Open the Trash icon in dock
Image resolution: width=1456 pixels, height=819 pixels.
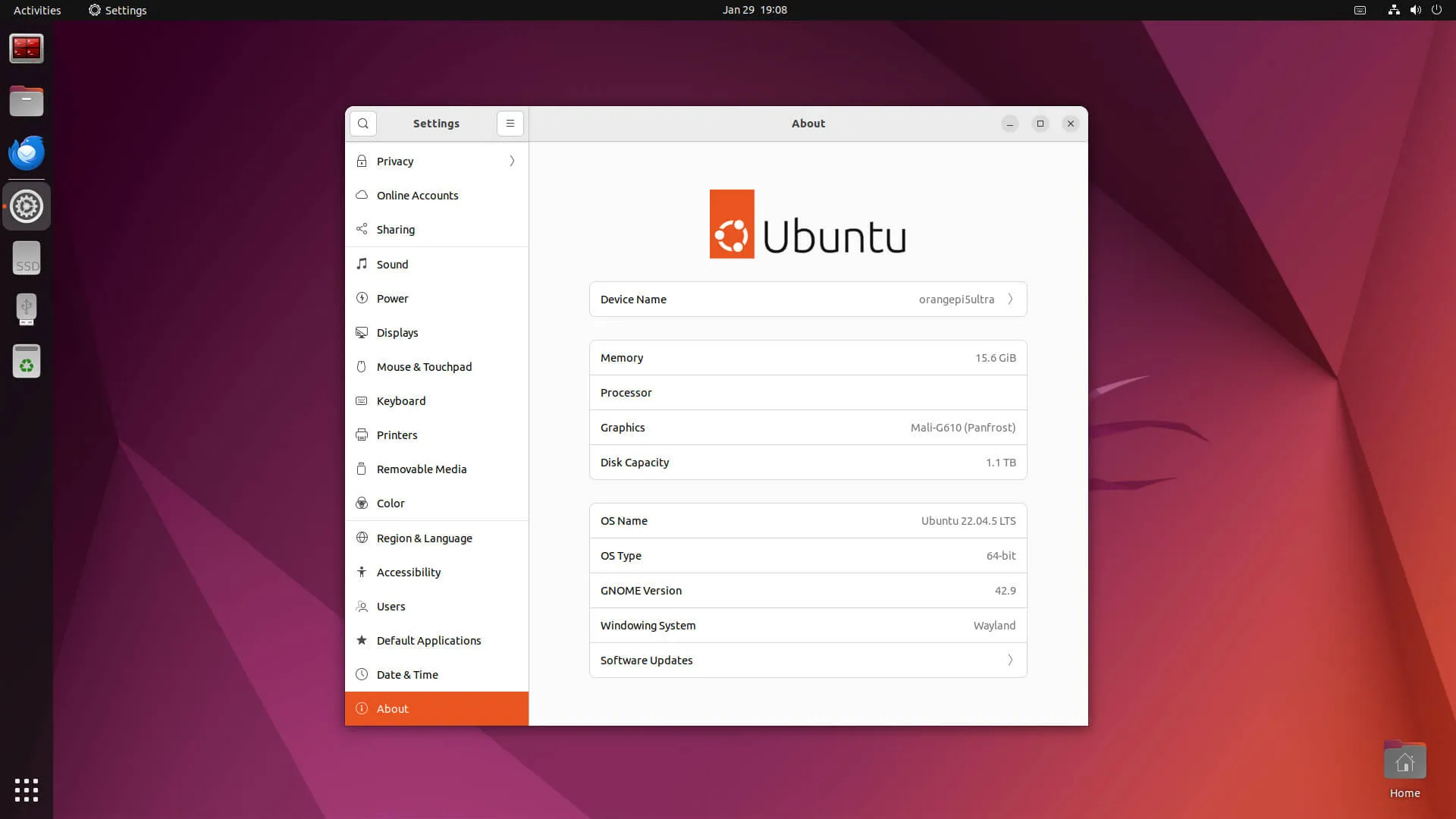27,362
